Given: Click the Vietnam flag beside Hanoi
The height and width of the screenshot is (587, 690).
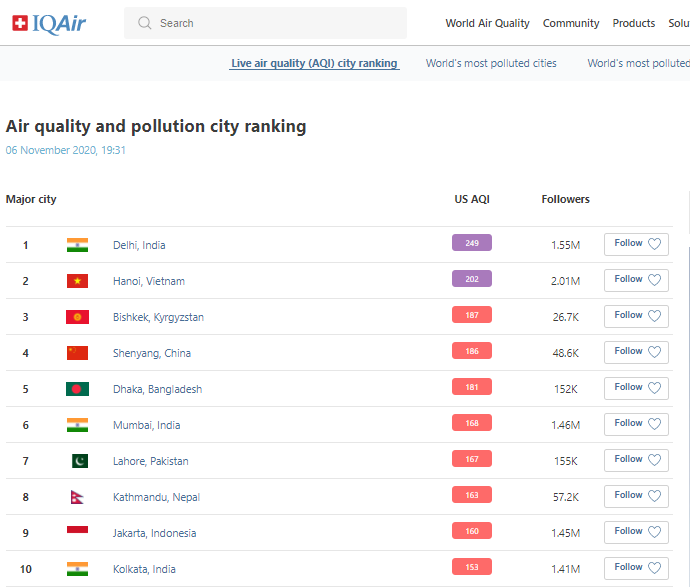Looking at the screenshot, I should click(77, 281).
